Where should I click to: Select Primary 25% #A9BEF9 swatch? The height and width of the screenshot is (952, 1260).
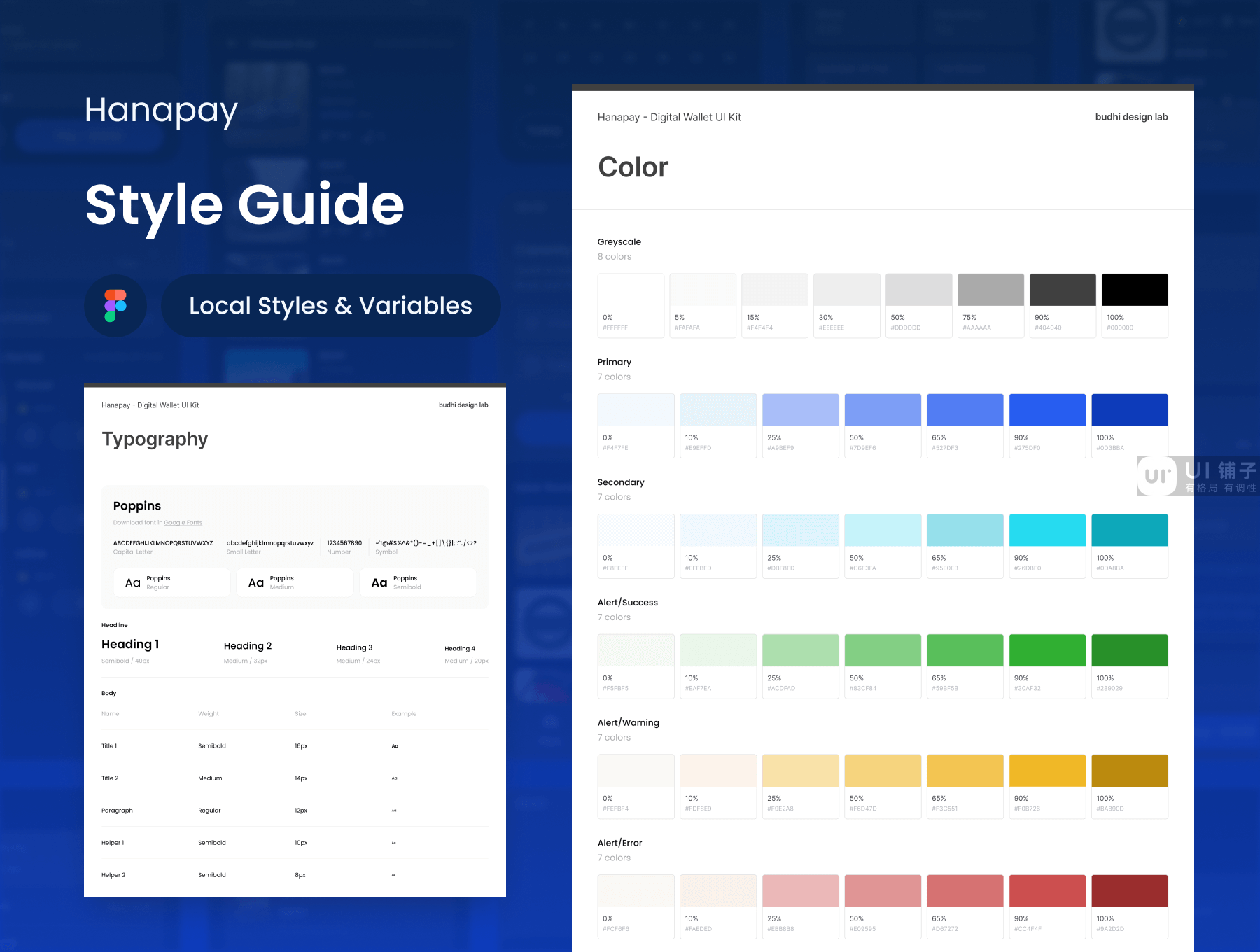[801, 426]
